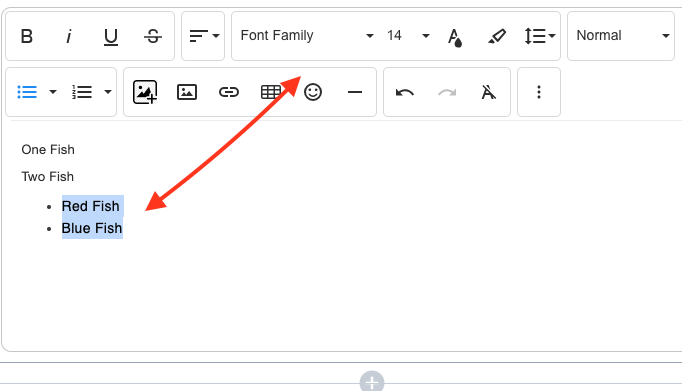
Task: Click the redo arrow icon
Action: tap(447, 92)
